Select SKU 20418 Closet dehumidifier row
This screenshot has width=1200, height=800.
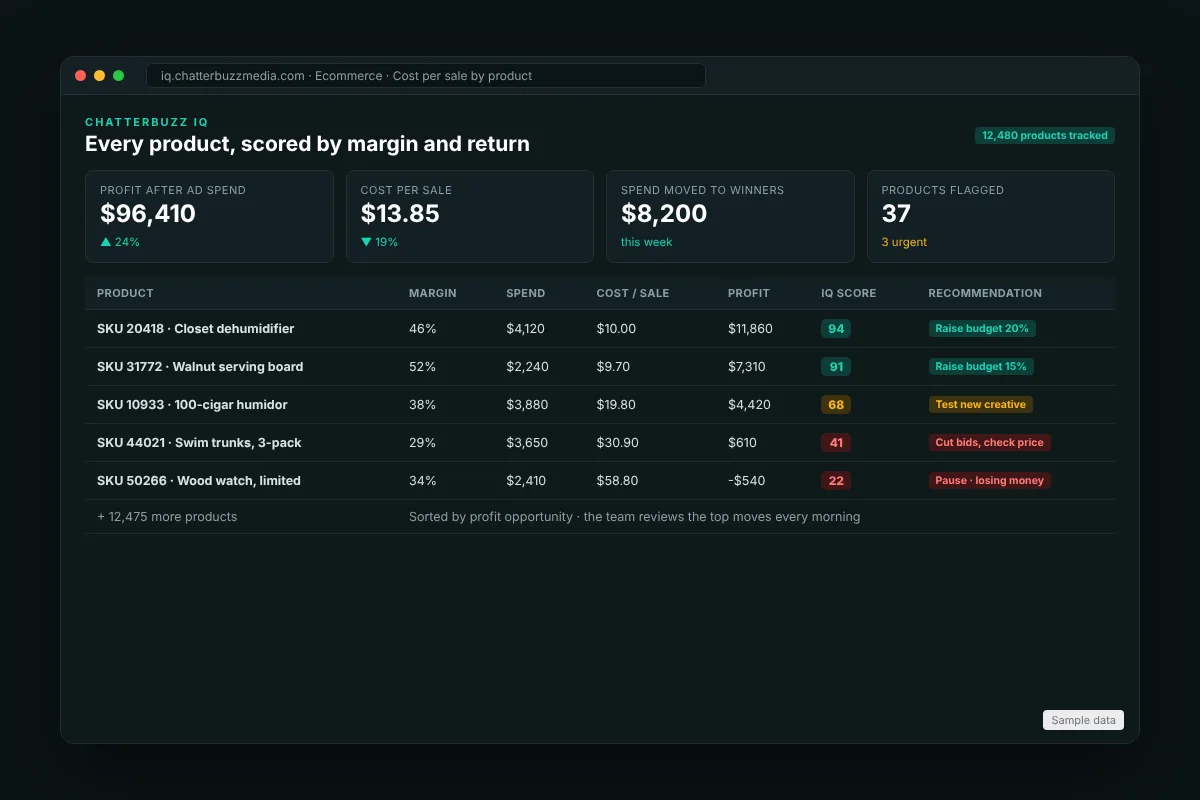pos(600,329)
